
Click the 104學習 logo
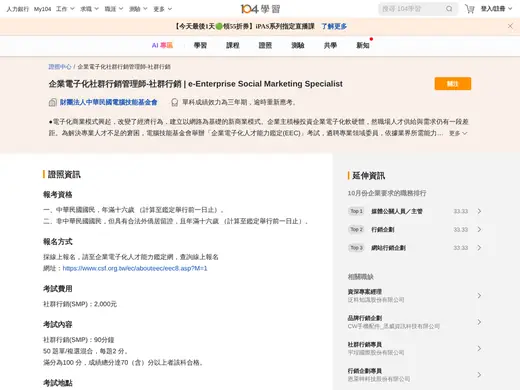pos(260,9)
